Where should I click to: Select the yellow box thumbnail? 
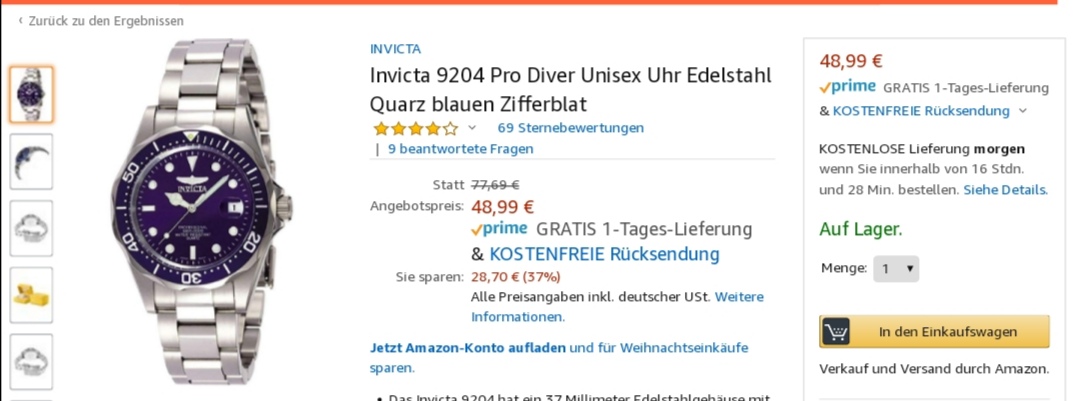pyautogui.click(x=31, y=295)
